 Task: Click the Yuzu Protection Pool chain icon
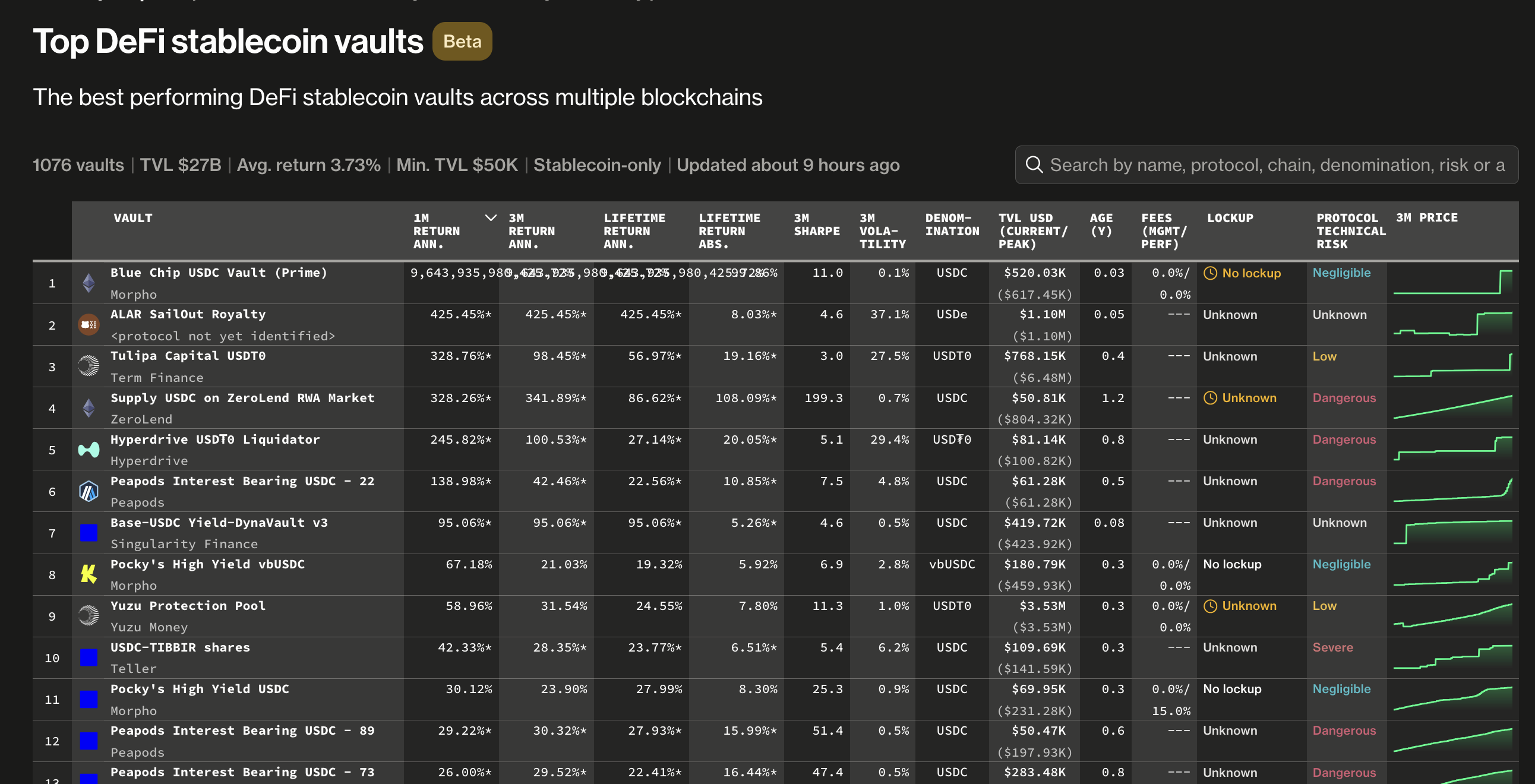[89, 615]
